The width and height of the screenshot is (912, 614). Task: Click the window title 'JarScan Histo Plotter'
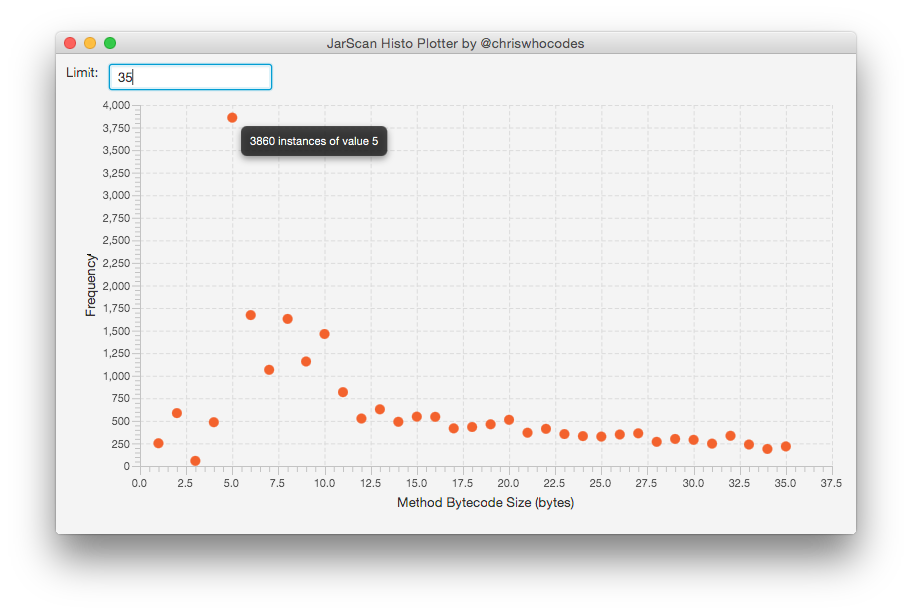(x=392, y=44)
